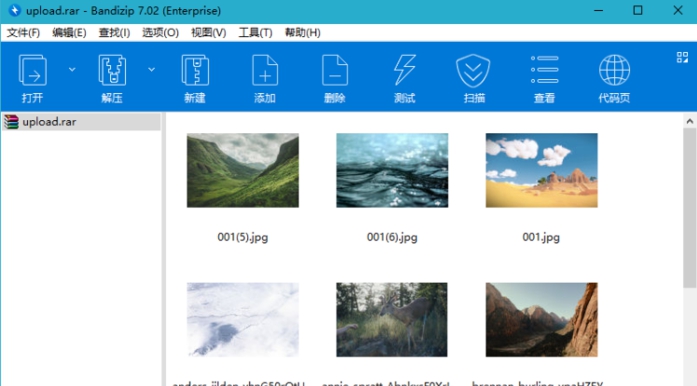Maximize the Bandizip window

point(638,10)
